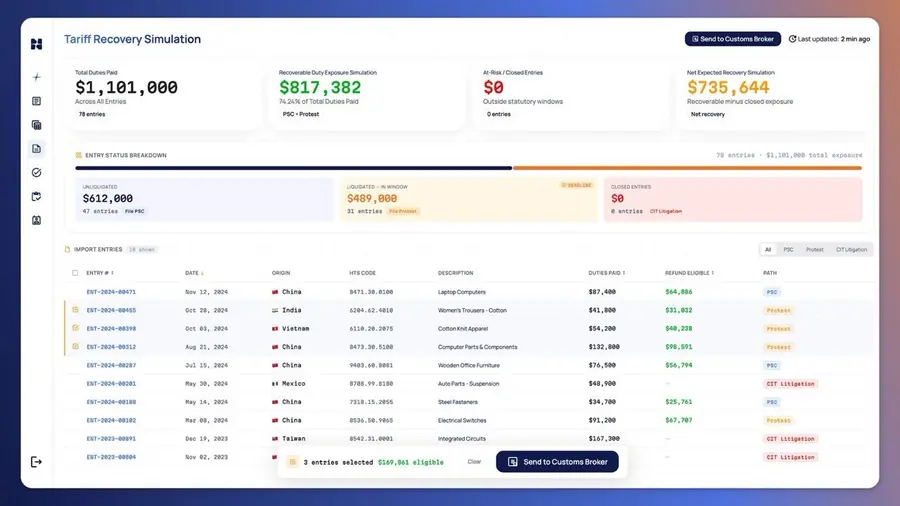Open entry ENT-2024-00188 link
This screenshot has width=900, height=506.
click(x=111, y=402)
